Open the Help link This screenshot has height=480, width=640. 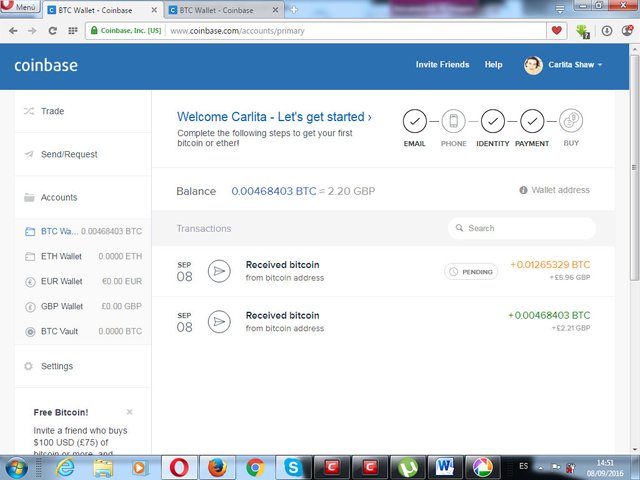coord(493,64)
